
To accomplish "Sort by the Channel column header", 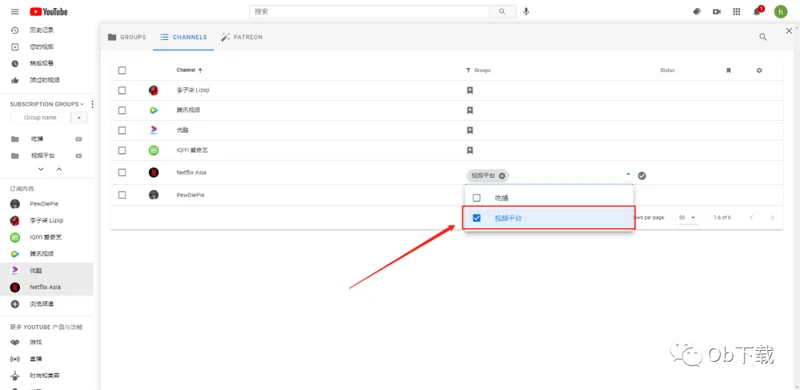I will [190, 70].
